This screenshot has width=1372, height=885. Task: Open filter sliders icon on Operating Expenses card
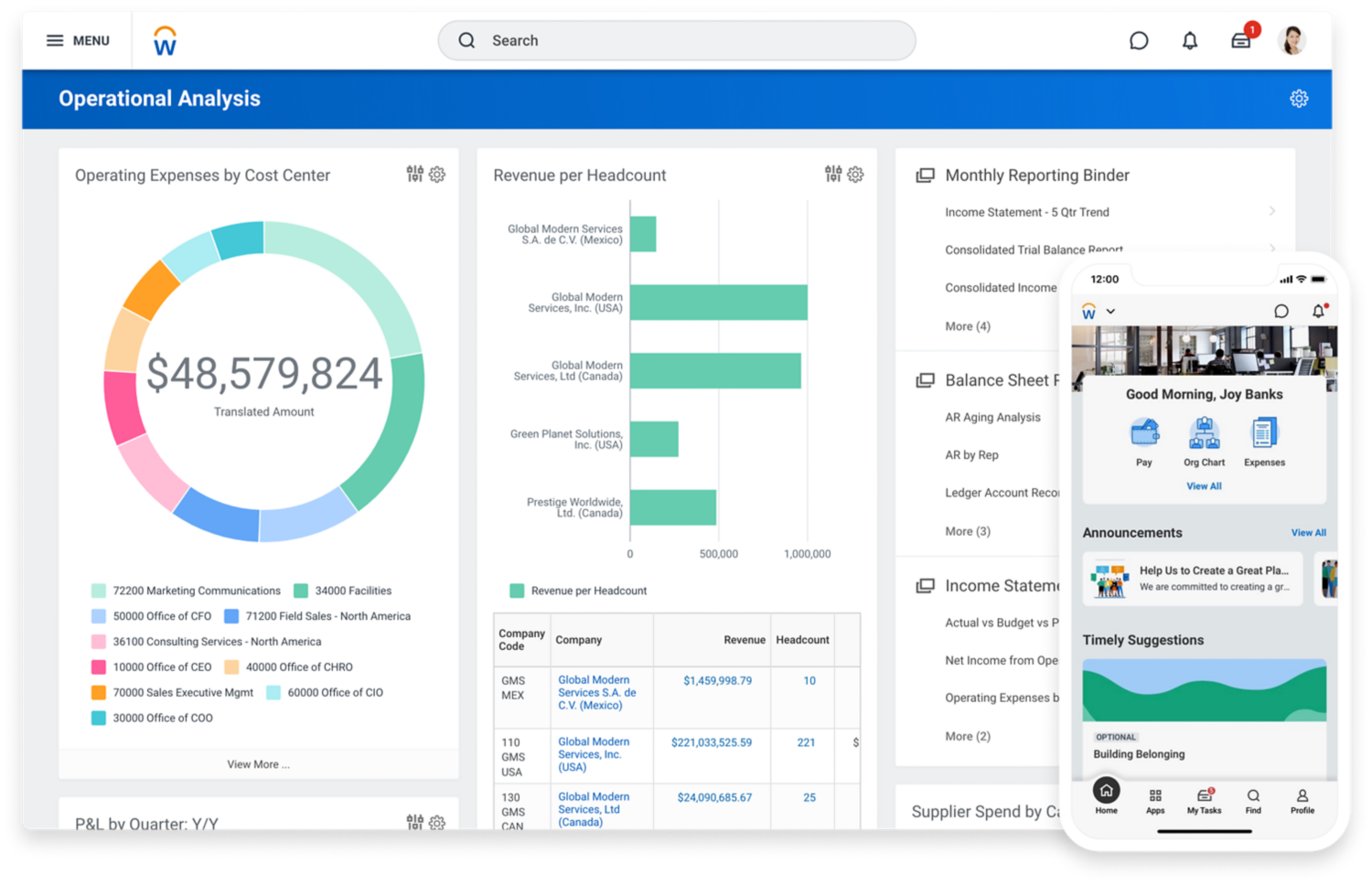pos(414,174)
